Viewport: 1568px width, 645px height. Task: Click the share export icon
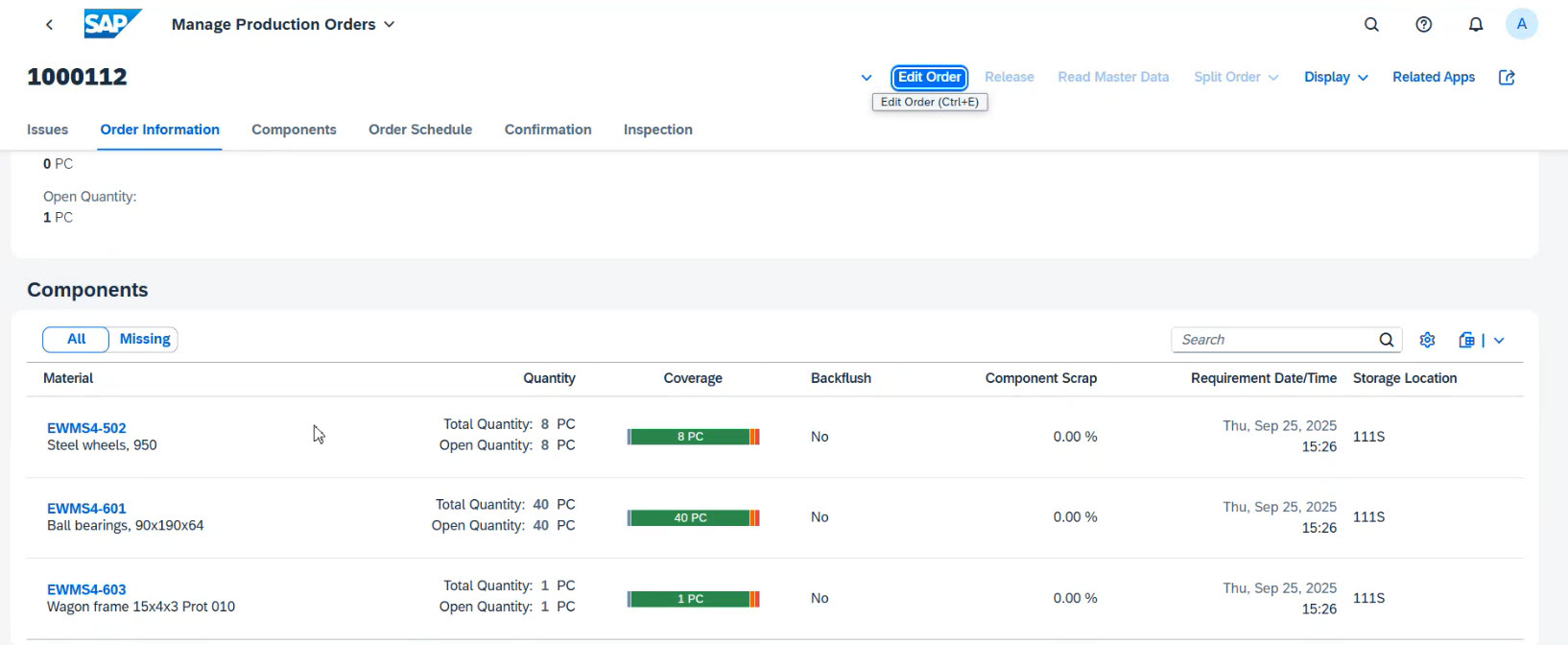coord(1507,78)
